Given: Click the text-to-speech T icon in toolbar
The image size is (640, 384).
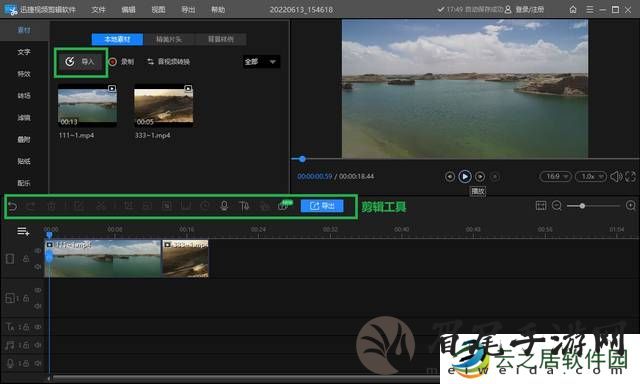Looking at the screenshot, I should (244, 206).
